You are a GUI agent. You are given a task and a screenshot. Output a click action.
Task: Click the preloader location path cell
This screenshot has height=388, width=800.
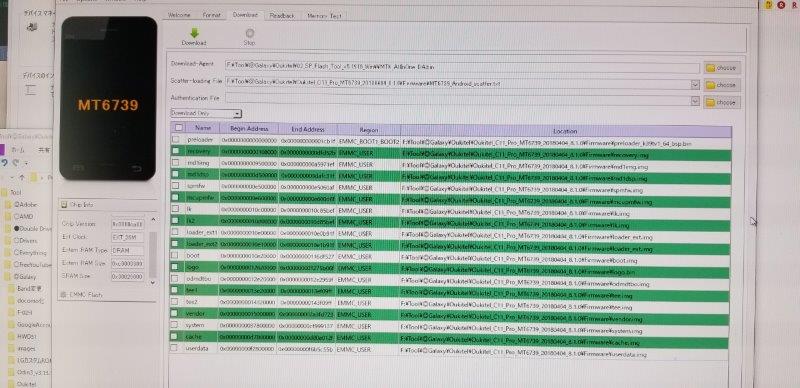(565, 143)
